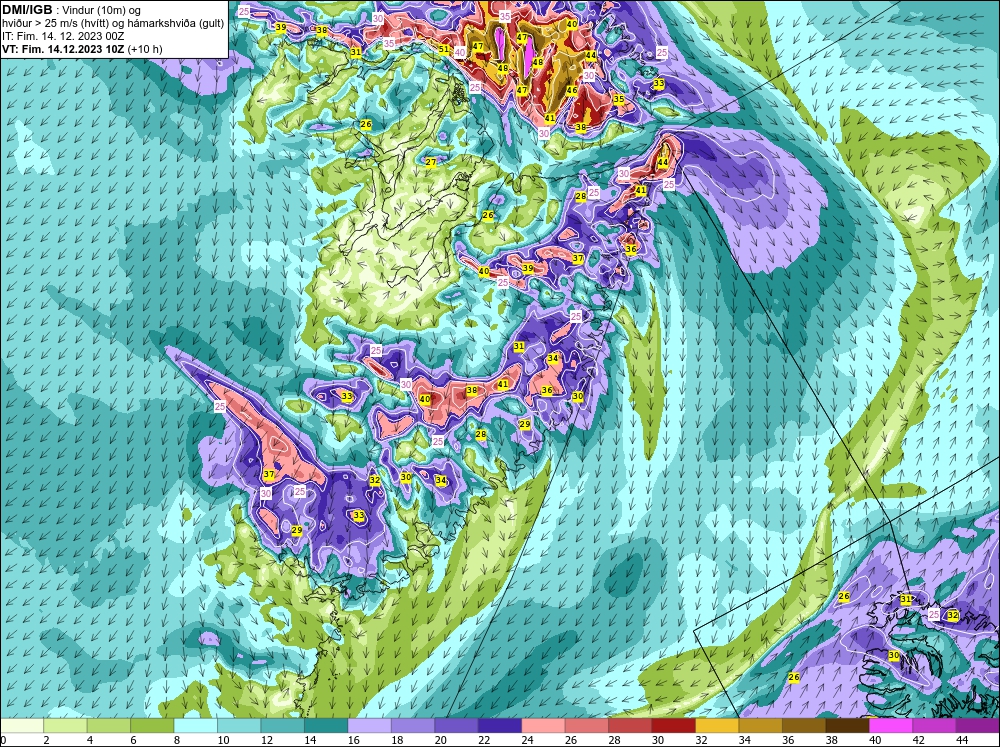Click the 14–16 m/s dark teal legend swatch
Screen dimensions: 1000x747
click(x=325, y=726)
